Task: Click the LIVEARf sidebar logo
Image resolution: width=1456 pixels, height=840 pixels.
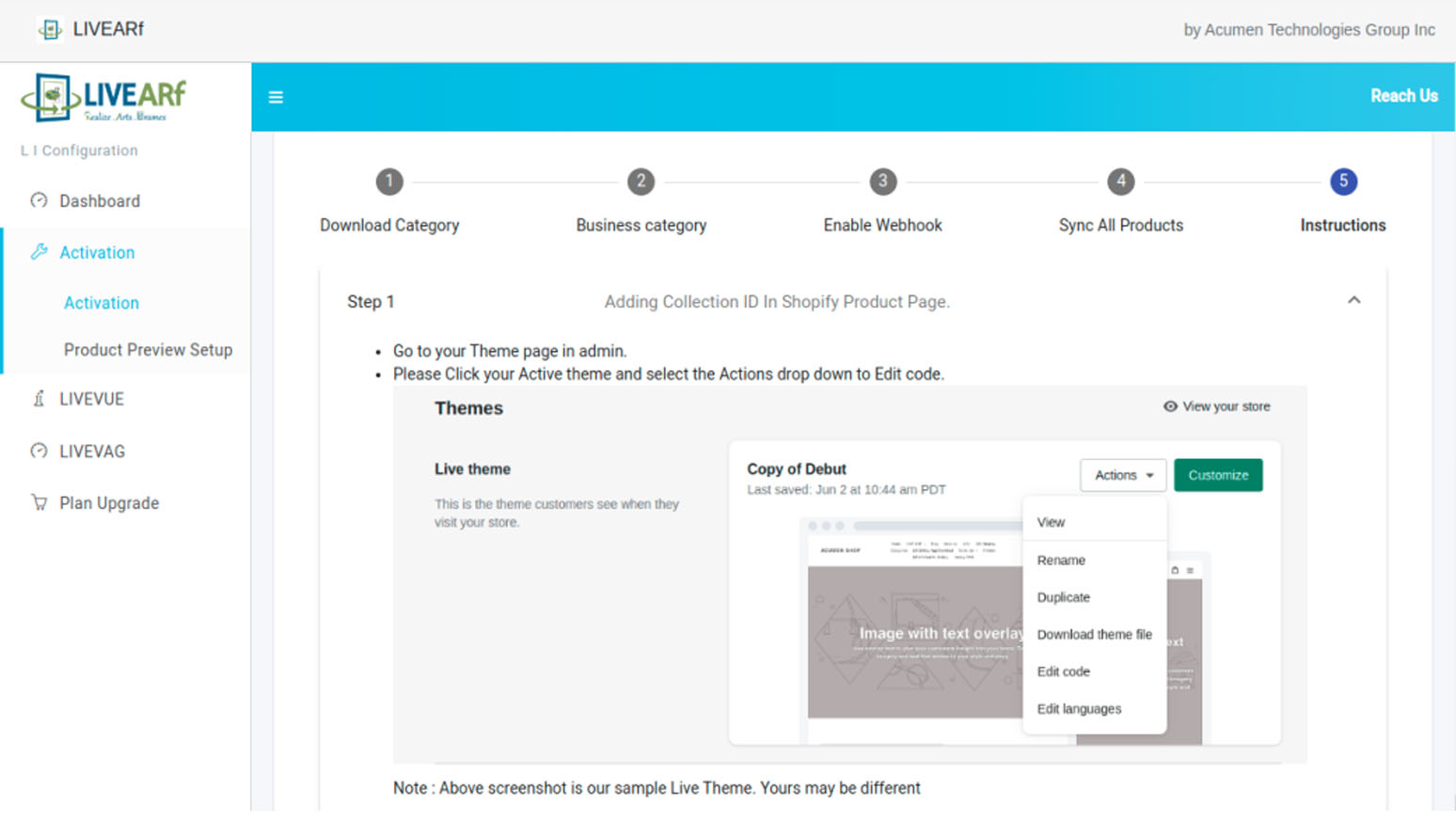Action: pos(103,98)
